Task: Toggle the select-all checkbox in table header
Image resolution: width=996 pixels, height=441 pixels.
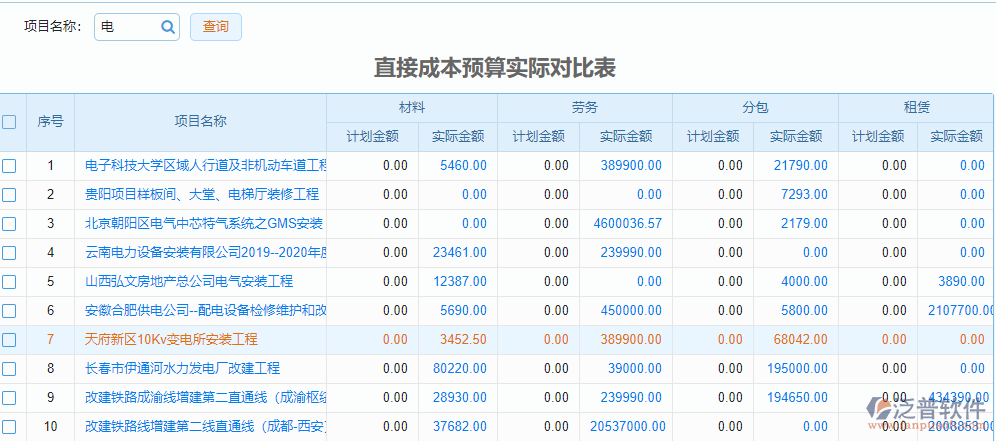Action: pyautogui.click(x=9, y=122)
